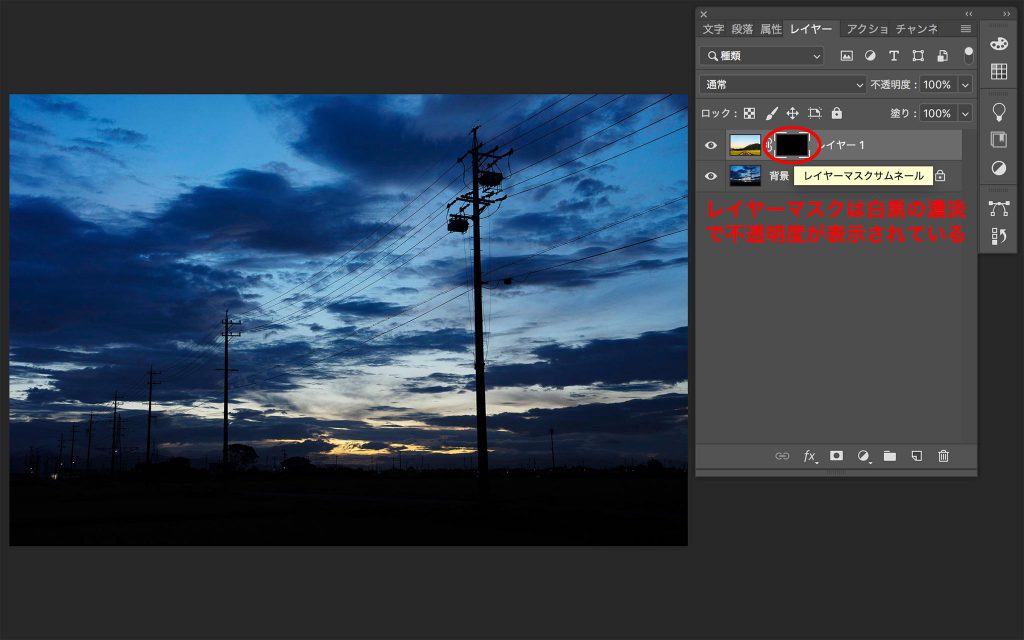1024x640 pixels.
Task: Switch to アクション tab
Action: [x=867, y=29]
